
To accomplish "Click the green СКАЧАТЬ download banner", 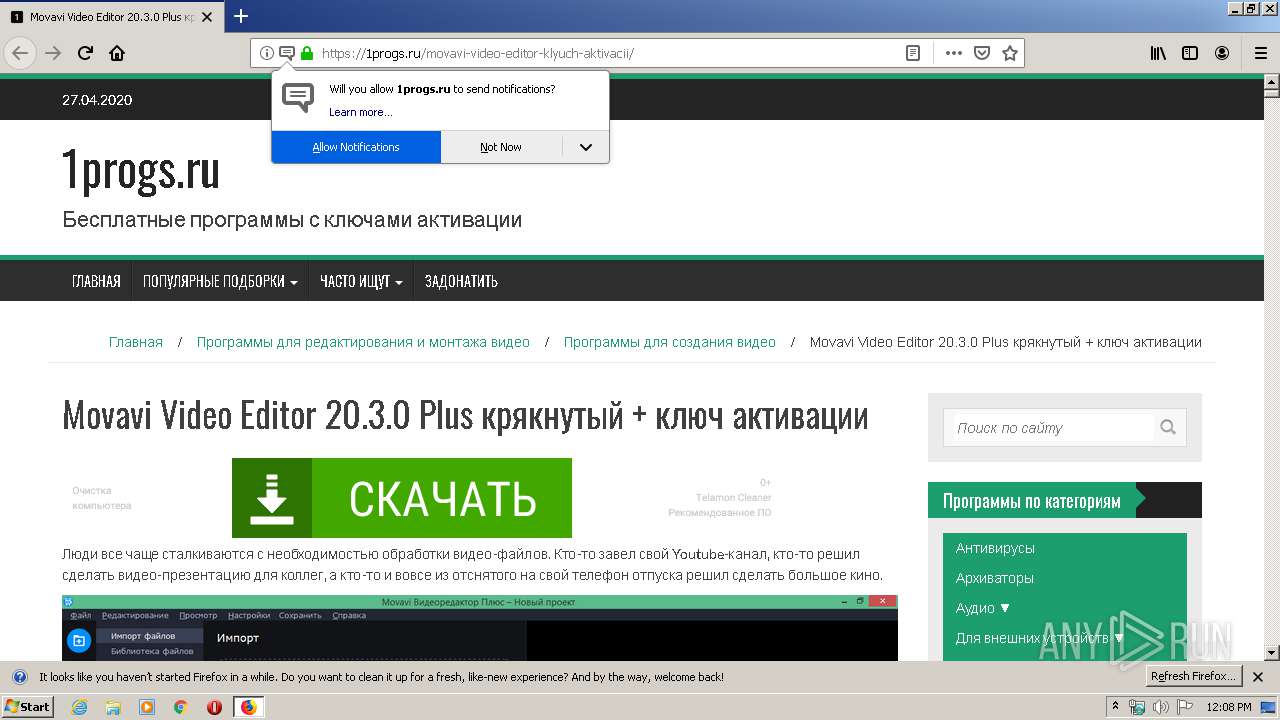I will coord(402,498).
